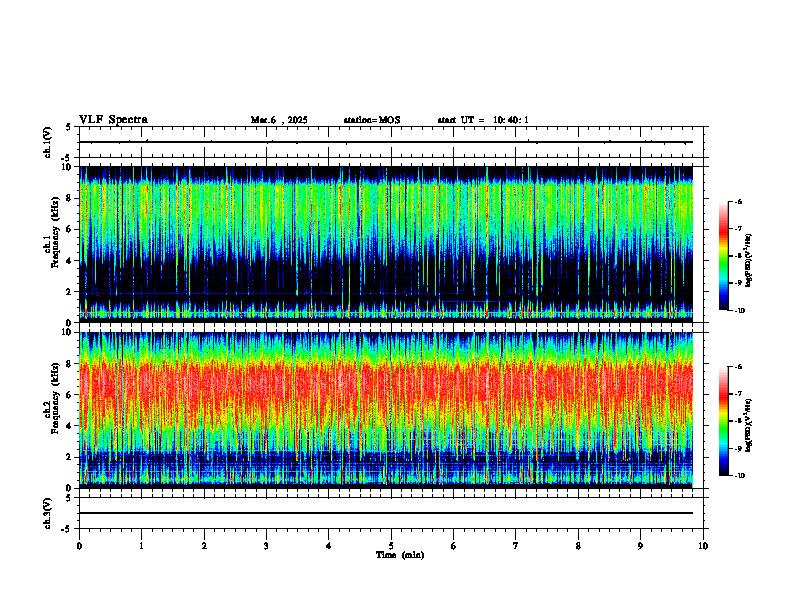Click time axis tick label "5"
The height and width of the screenshot is (612, 792).
391,546
